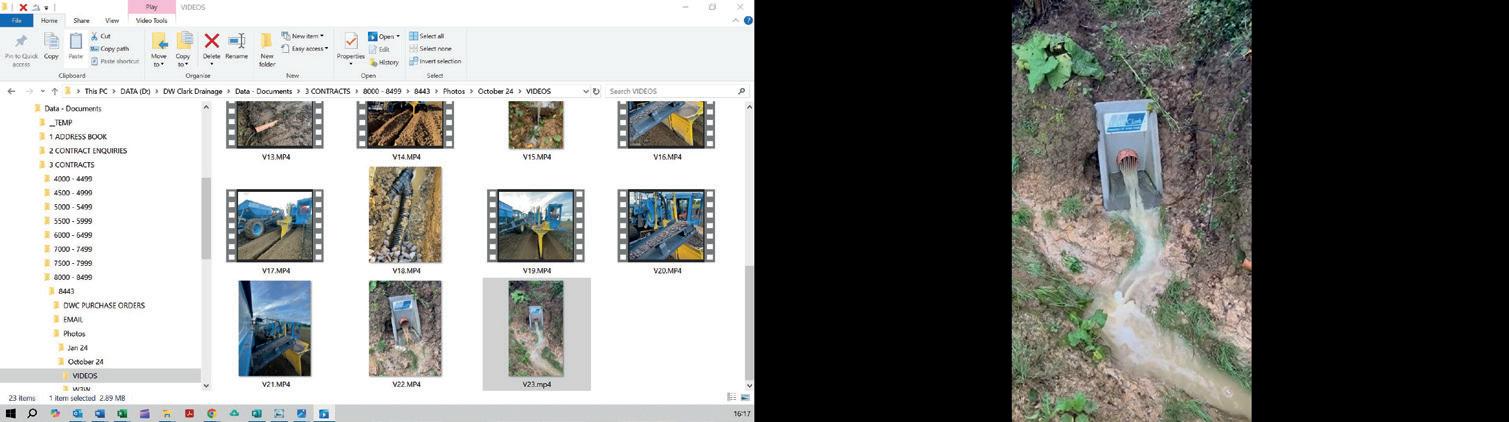This screenshot has height=422, width=1509.
Task: Click the Rename icon in Organise group
Action: pyautogui.click(x=236, y=46)
